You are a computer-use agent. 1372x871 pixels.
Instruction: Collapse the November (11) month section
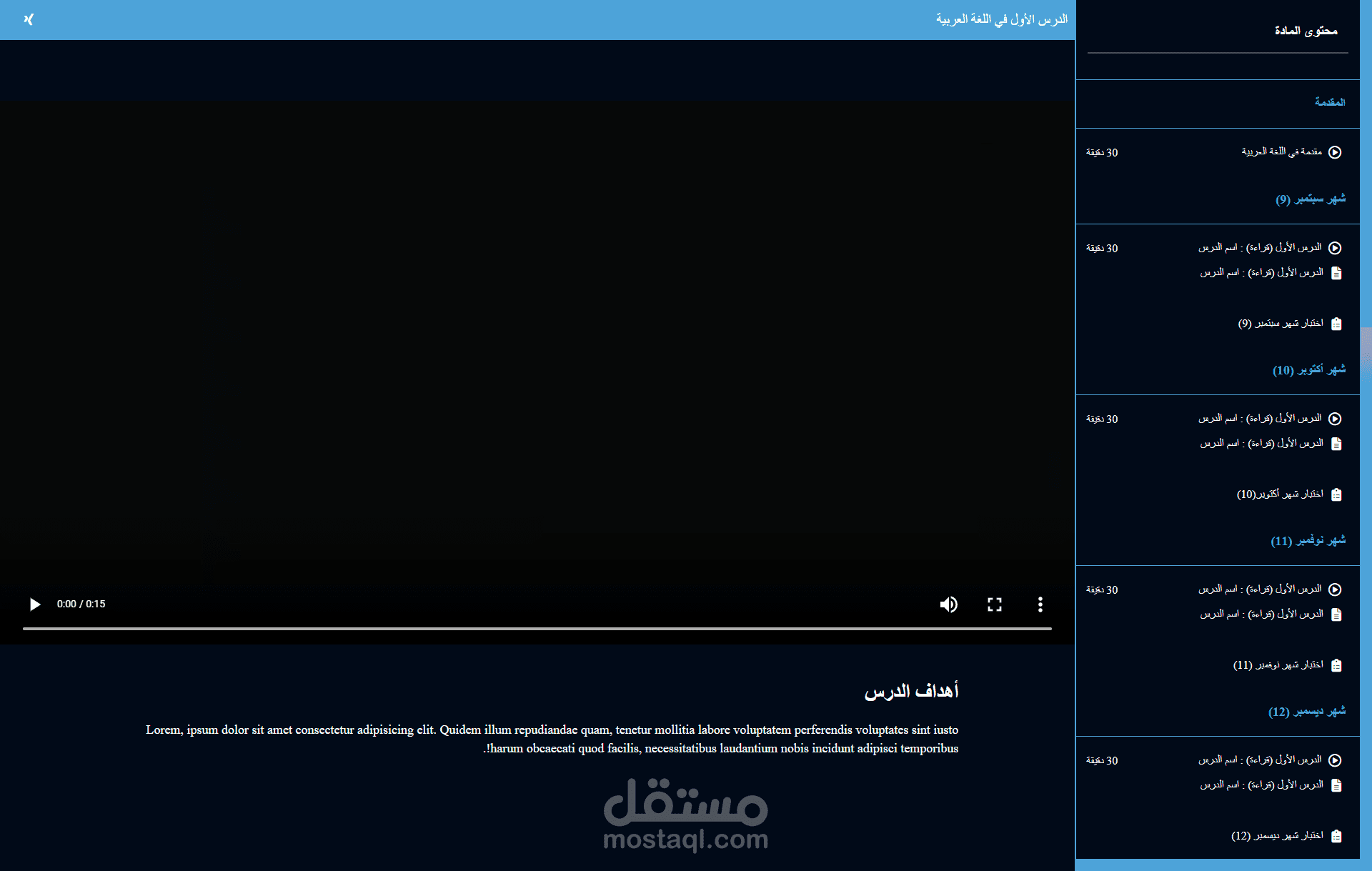pyautogui.click(x=1308, y=541)
